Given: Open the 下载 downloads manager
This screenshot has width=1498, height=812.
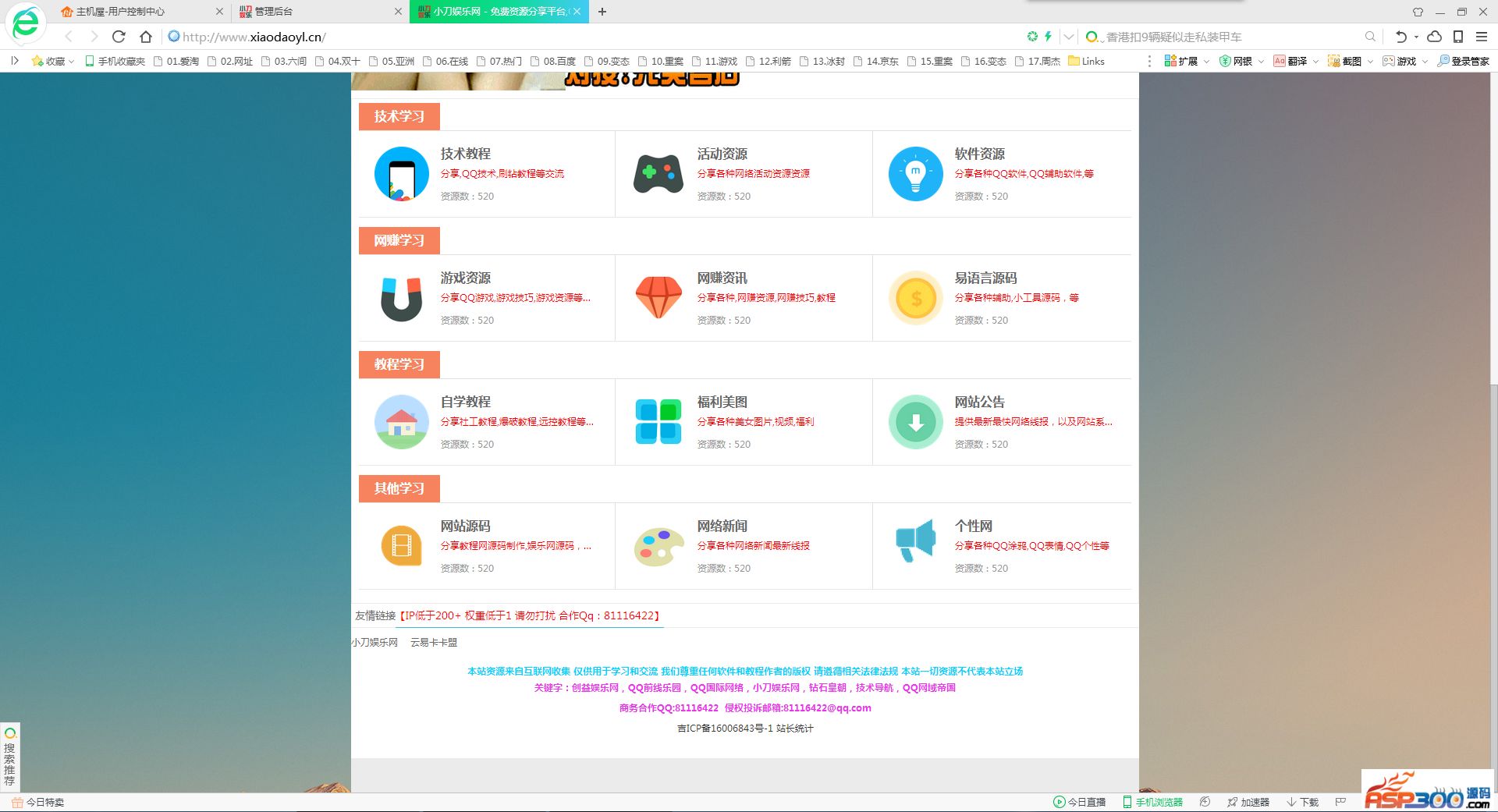Looking at the screenshot, I should click(1303, 802).
